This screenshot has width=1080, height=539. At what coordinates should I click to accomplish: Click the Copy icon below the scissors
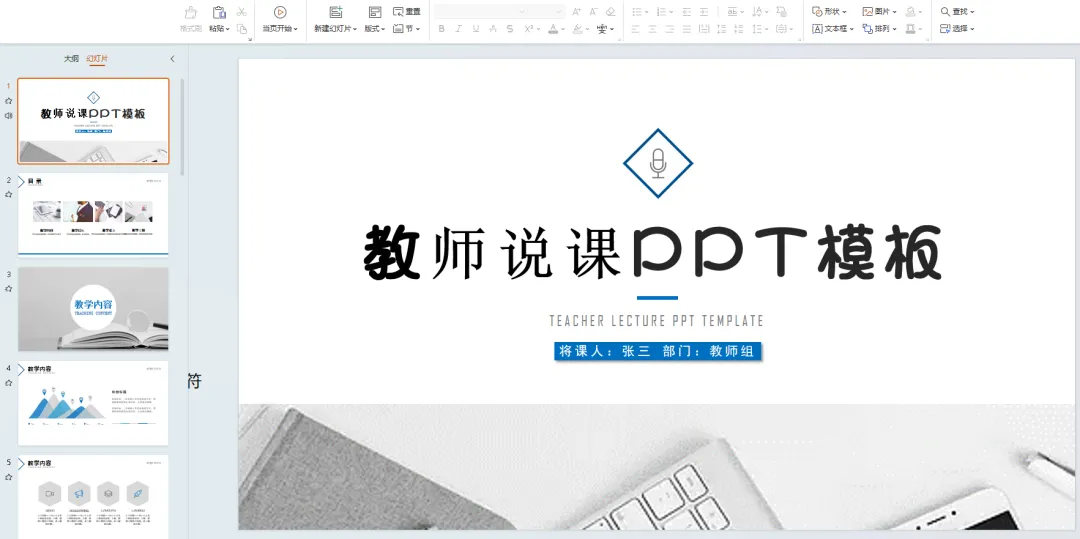(241, 29)
